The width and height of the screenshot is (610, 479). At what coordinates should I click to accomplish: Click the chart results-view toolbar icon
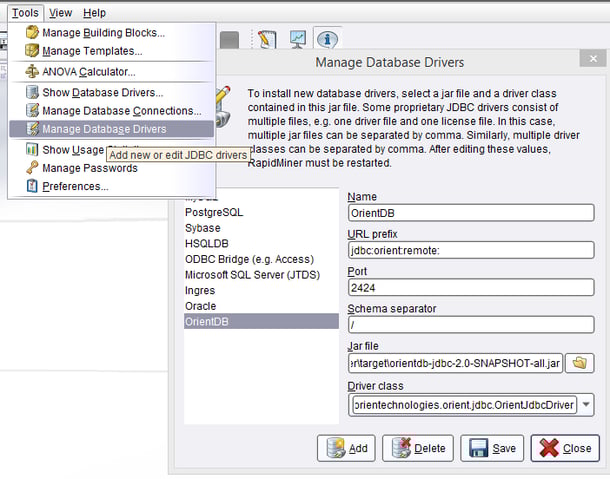tap(297, 40)
